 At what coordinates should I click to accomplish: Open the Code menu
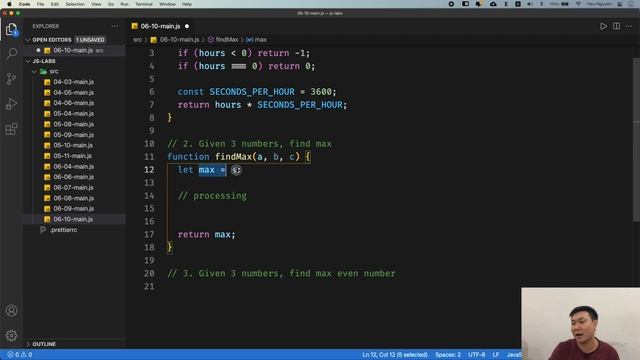[24, 4]
